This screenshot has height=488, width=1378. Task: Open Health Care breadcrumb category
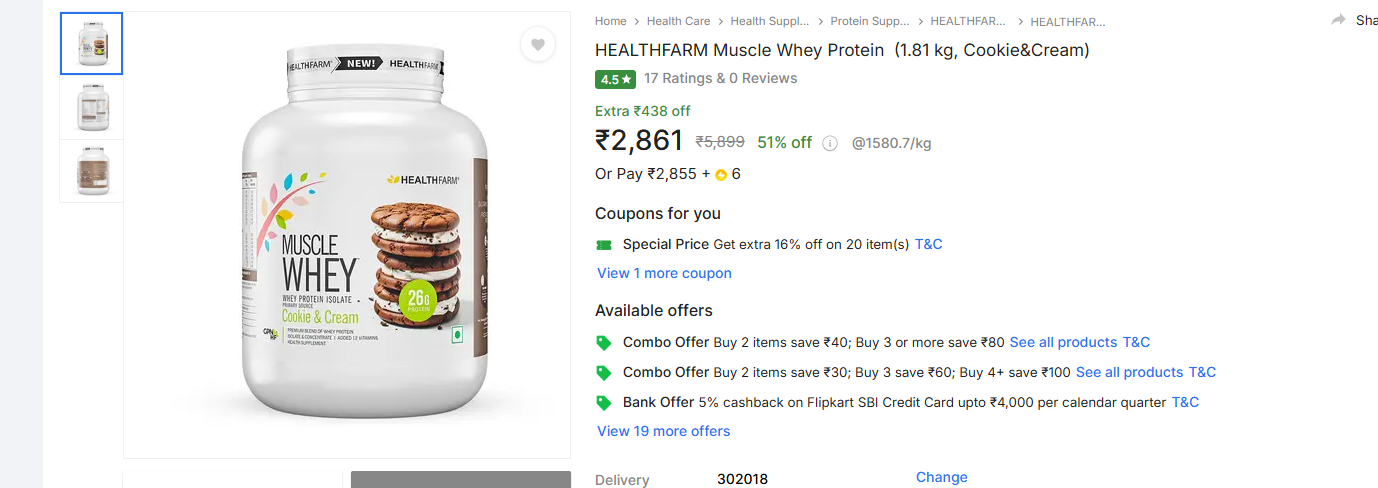(678, 21)
